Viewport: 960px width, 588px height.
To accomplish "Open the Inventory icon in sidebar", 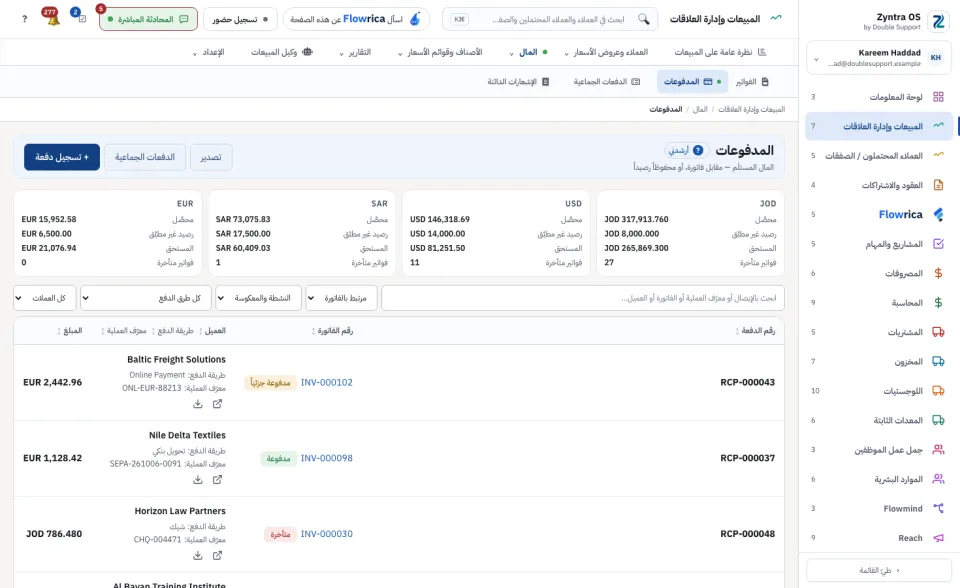I will (x=938, y=361).
